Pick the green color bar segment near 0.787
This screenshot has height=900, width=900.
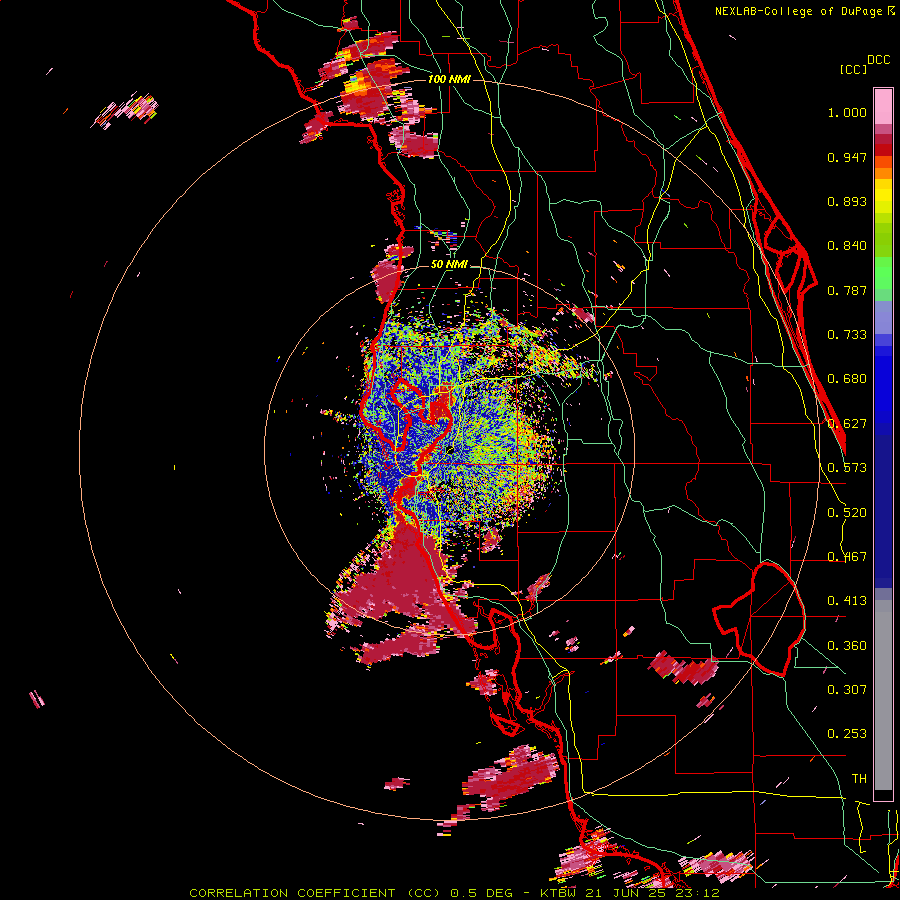(883, 278)
